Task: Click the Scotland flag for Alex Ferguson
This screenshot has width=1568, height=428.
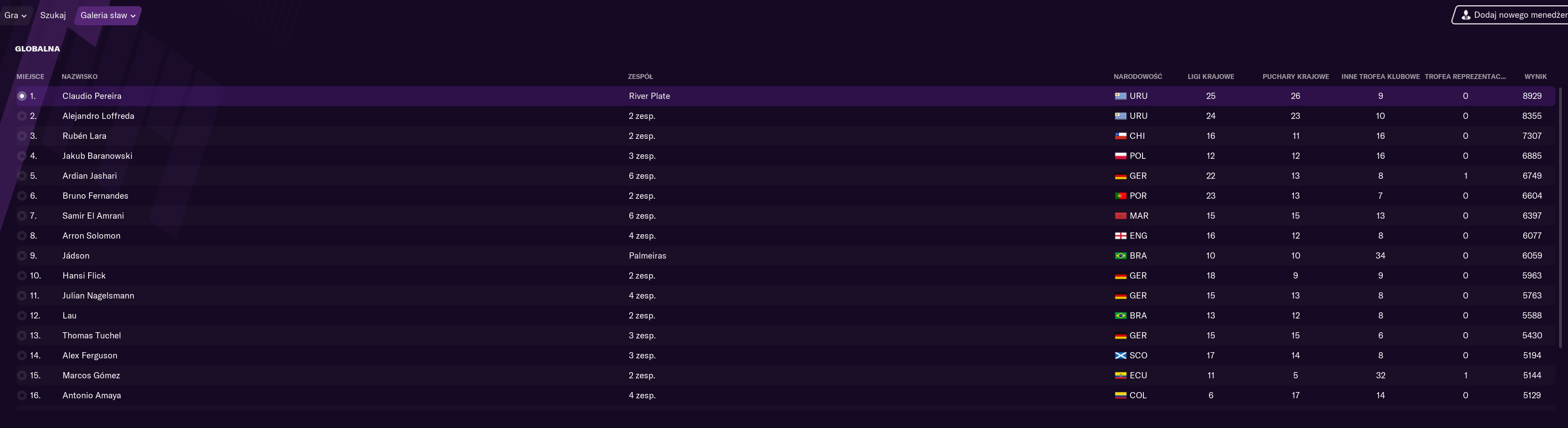Action: [x=1120, y=356]
